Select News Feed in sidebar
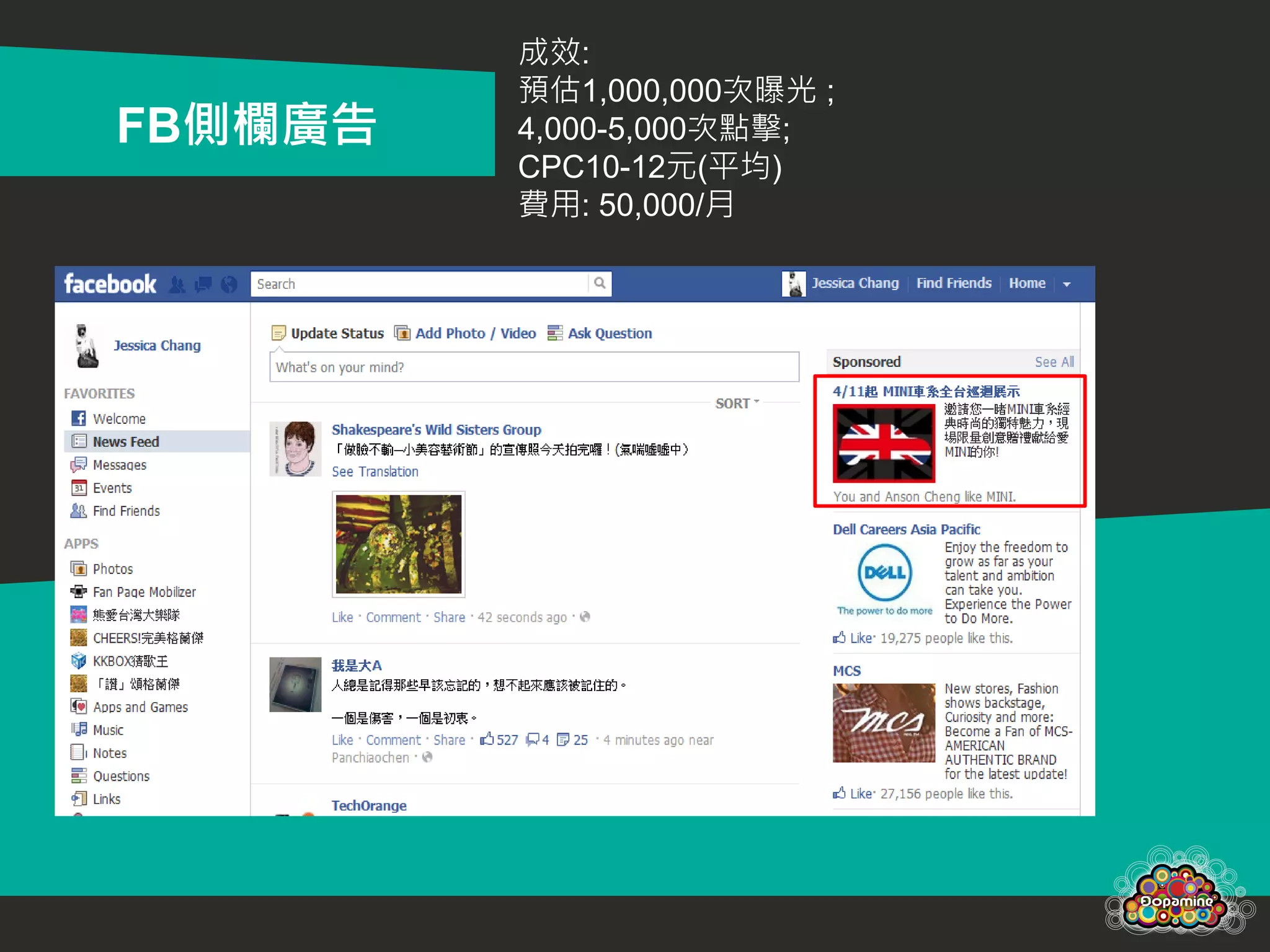The height and width of the screenshot is (952, 1270). tap(157, 441)
